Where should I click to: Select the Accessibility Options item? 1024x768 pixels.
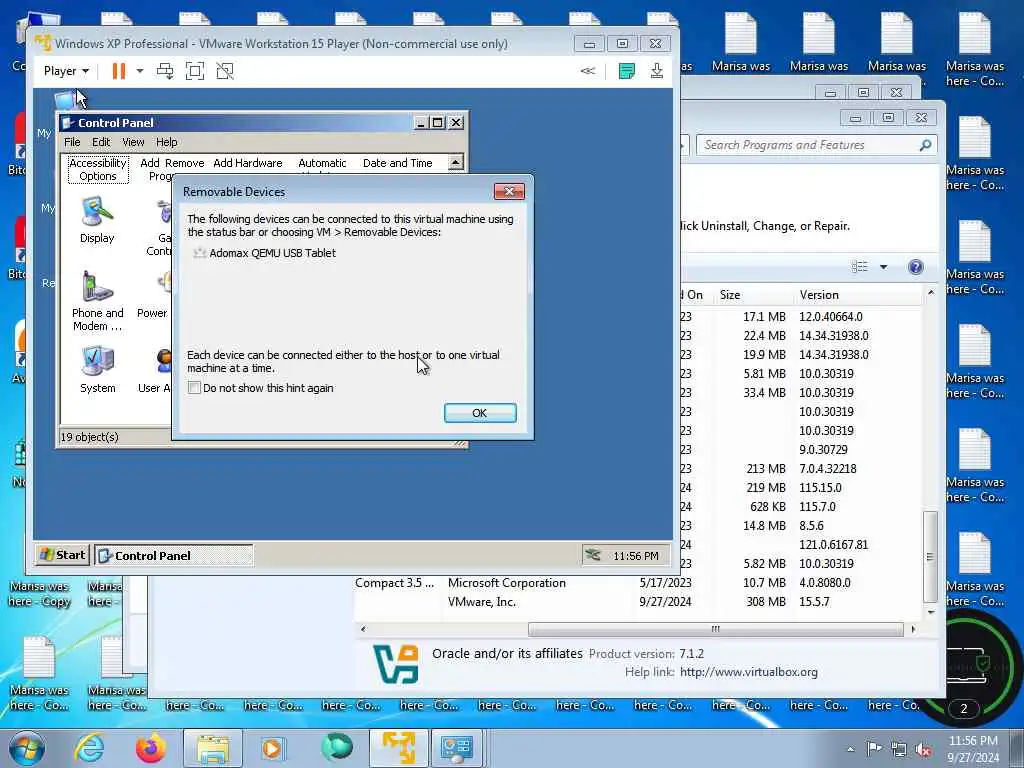coord(97,169)
